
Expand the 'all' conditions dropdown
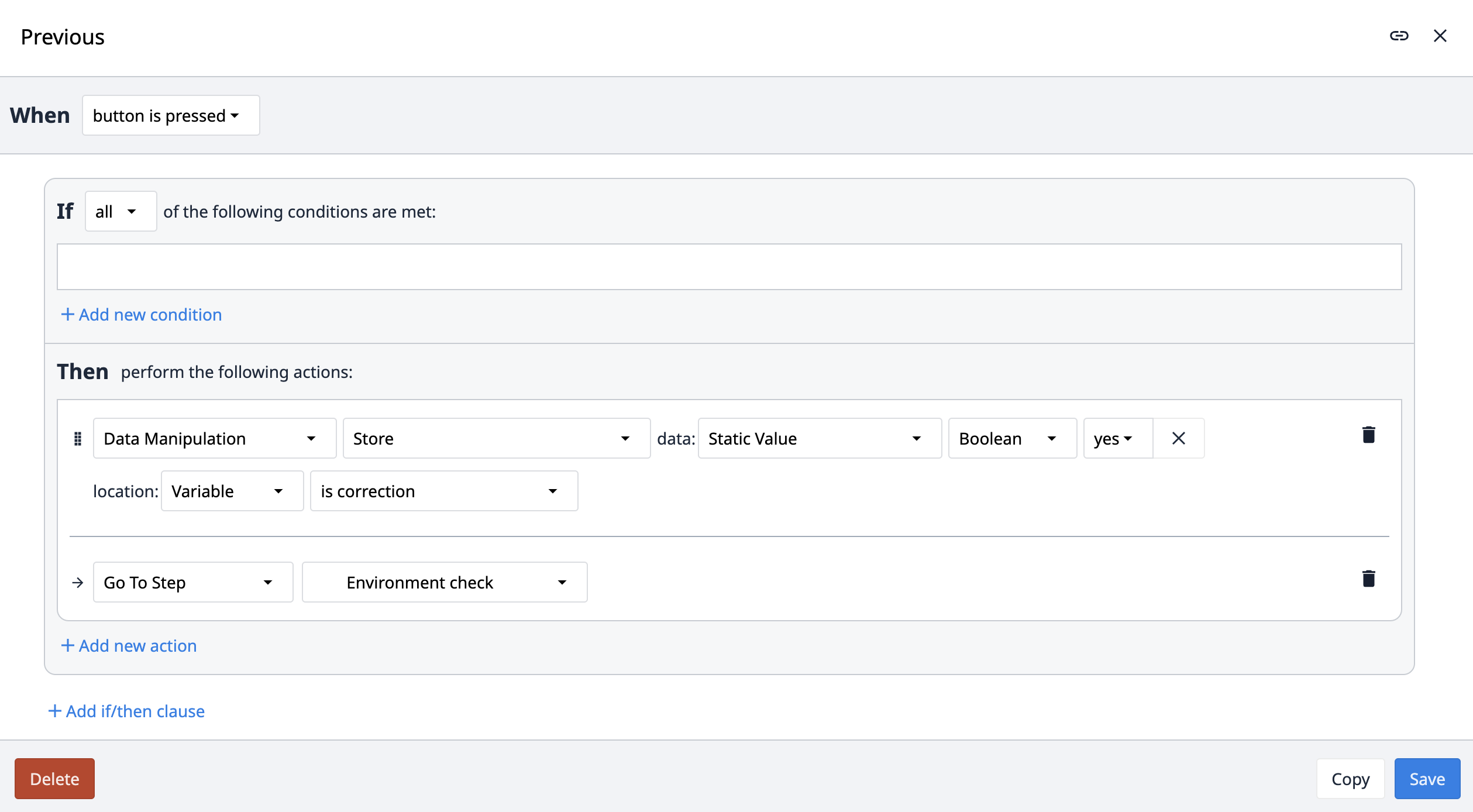point(120,211)
